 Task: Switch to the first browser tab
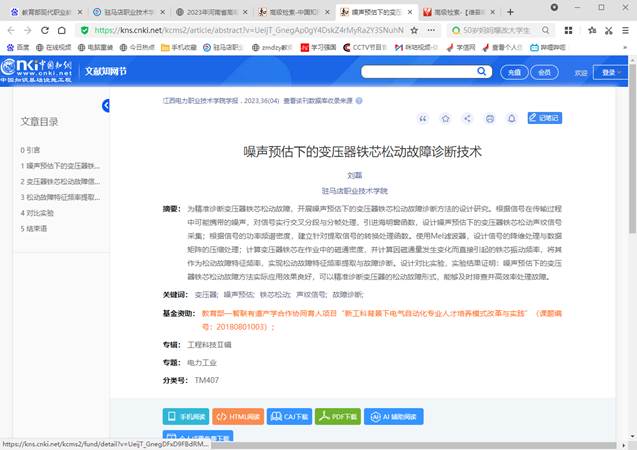pyautogui.click(x=46, y=12)
